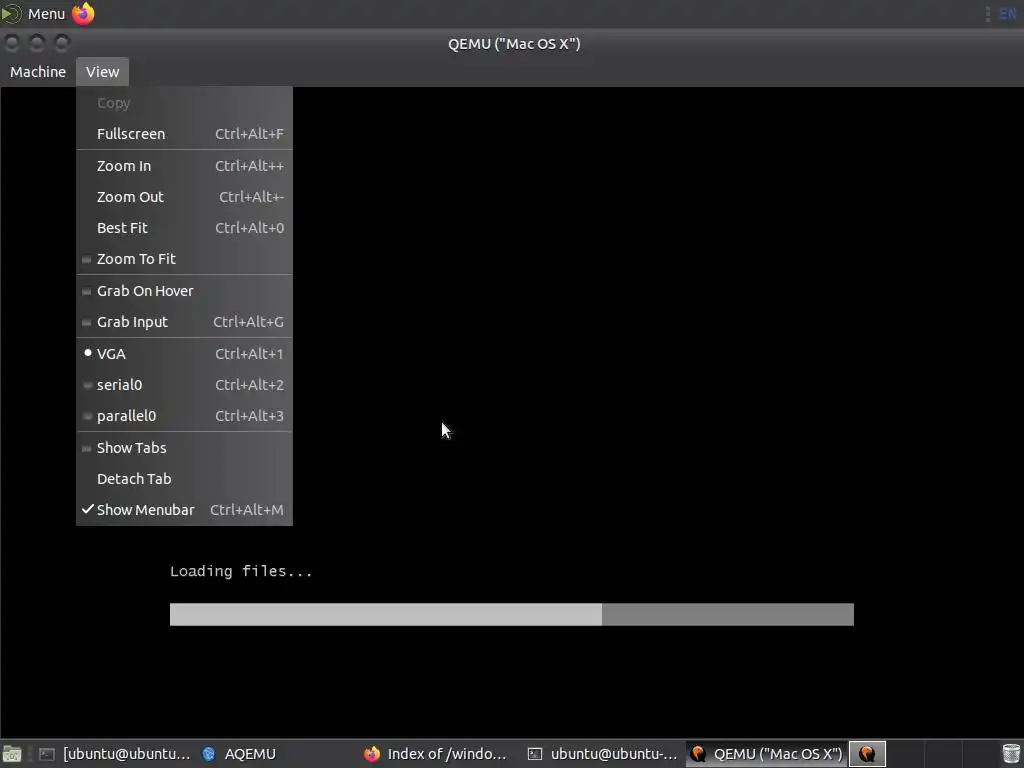The height and width of the screenshot is (768, 1024).
Task: Launch Firefox from top panel icon
Action: pyautogui.click(x=83, y=14)
